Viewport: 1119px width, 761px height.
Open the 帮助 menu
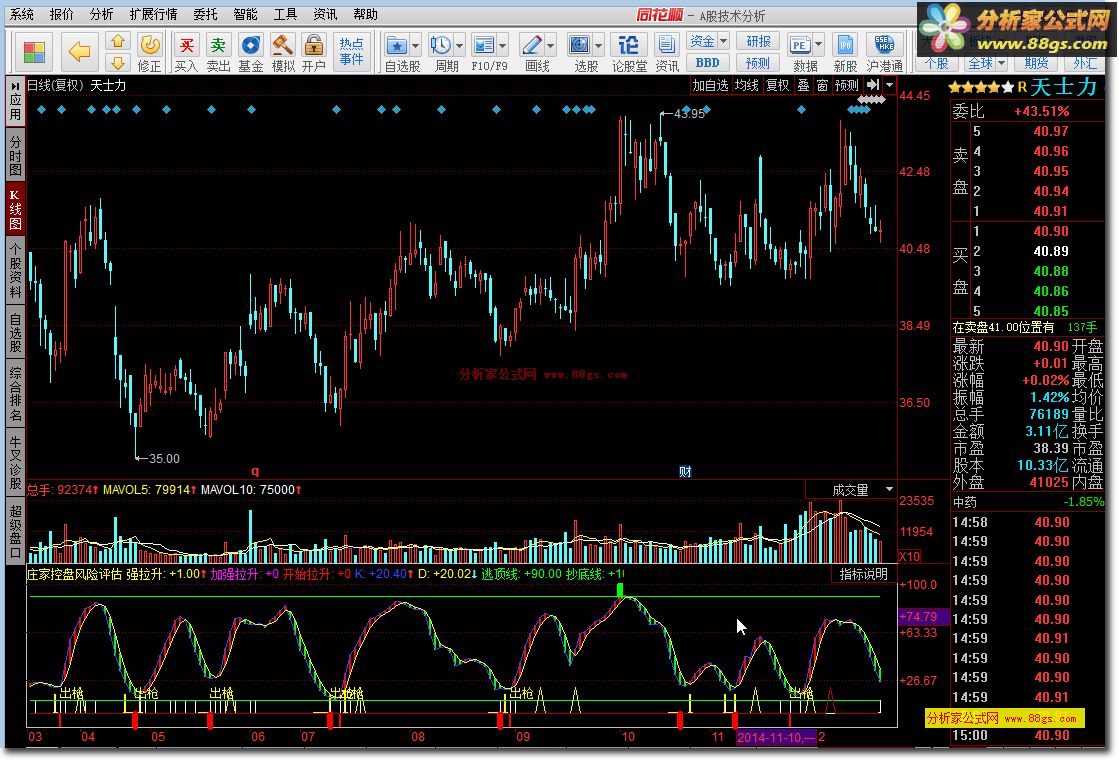click(365, 14)
